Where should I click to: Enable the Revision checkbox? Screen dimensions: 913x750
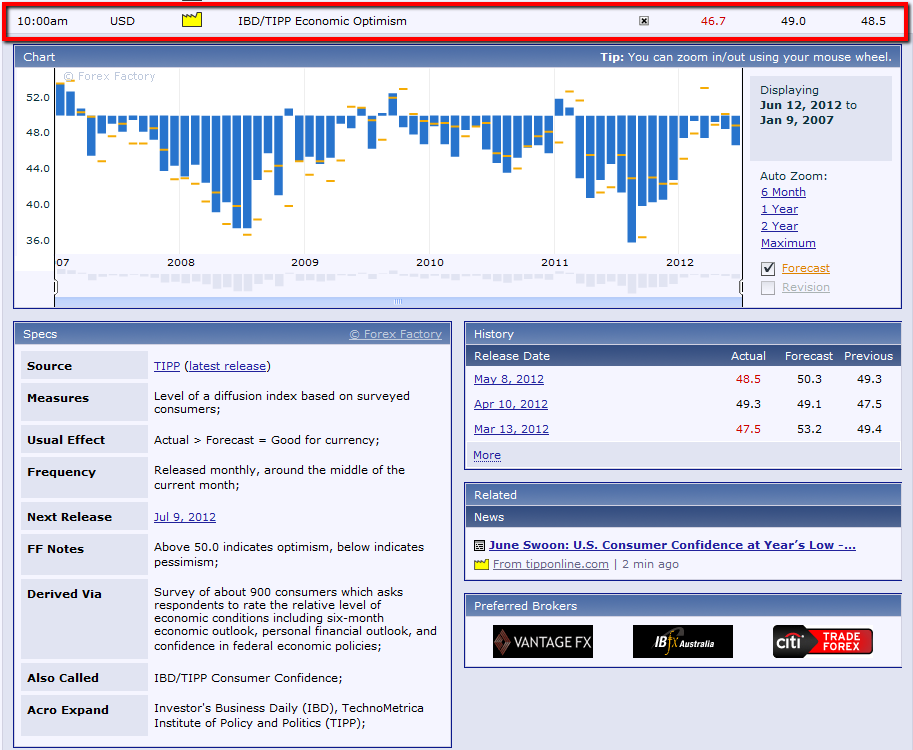tap(768, 288)
